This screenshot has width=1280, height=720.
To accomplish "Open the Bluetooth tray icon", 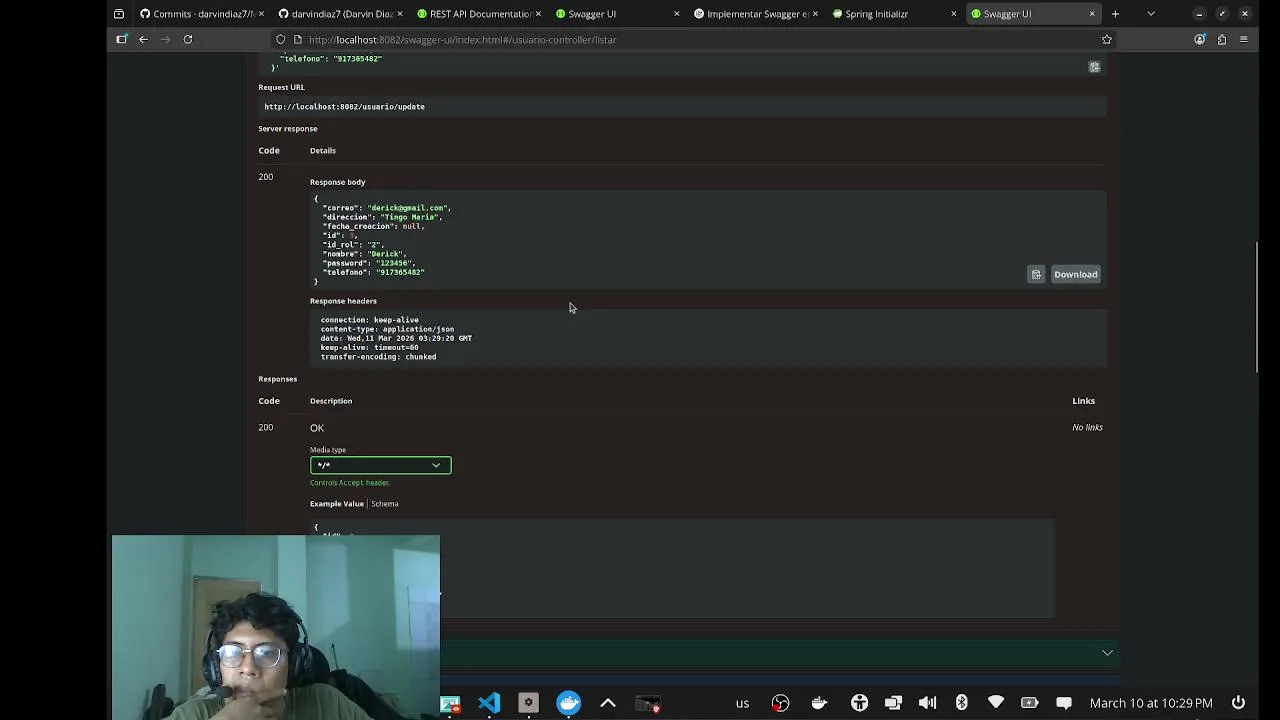I will pos(961,703).
